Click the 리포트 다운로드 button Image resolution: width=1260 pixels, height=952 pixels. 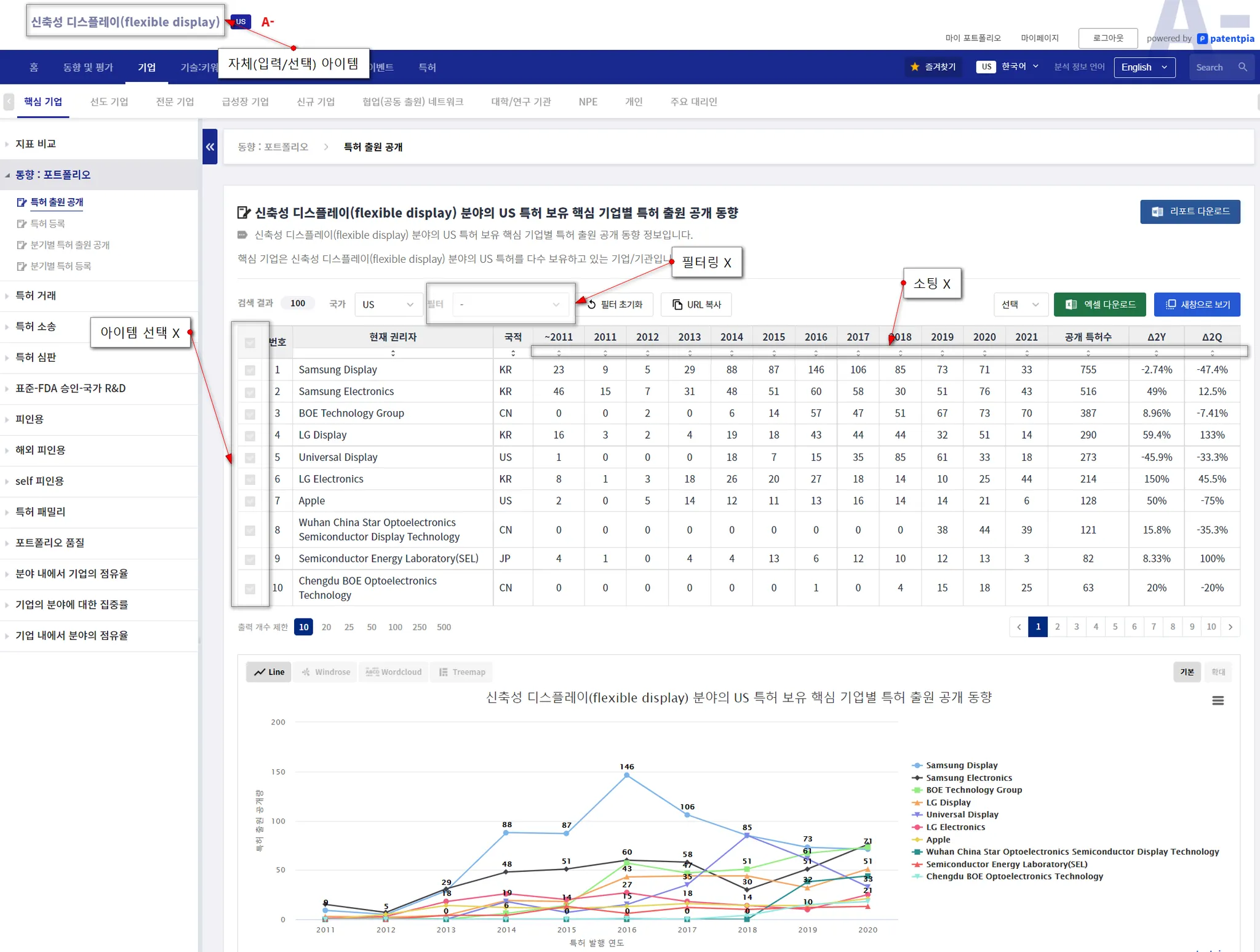tap(1189, 212)
